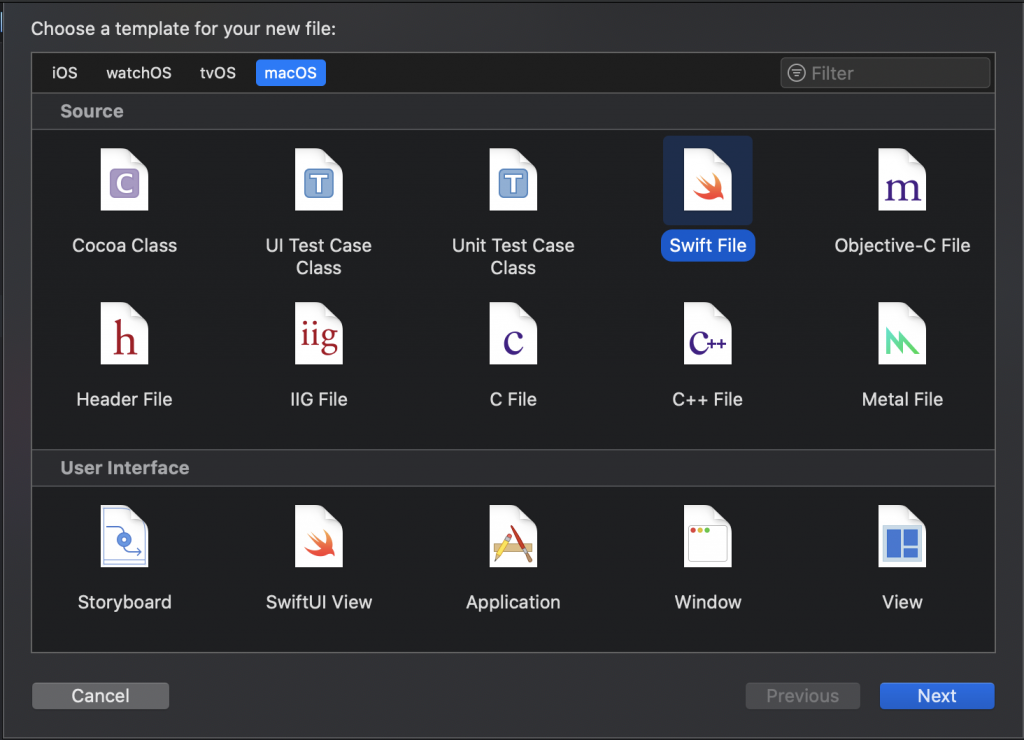
Task: Pick the IIG File template icon
Action: [x=319, y=333]
